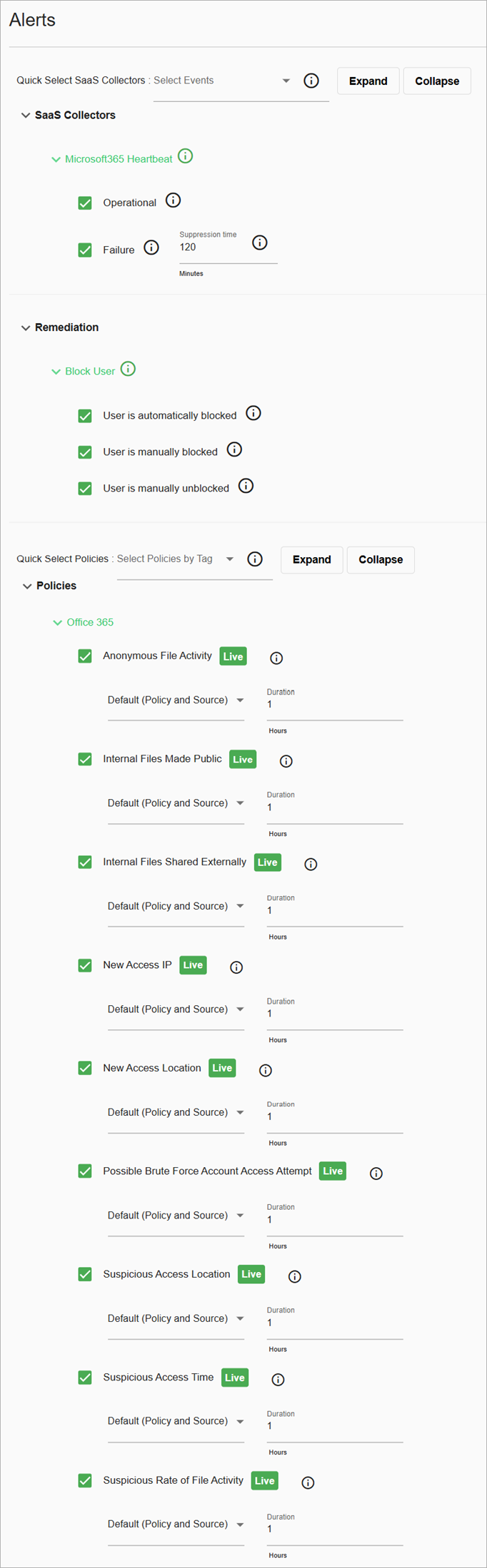Click info icon next to Quick Select Policies
The height and width of the screenshot is (1568, 487).
click(255, 559)
